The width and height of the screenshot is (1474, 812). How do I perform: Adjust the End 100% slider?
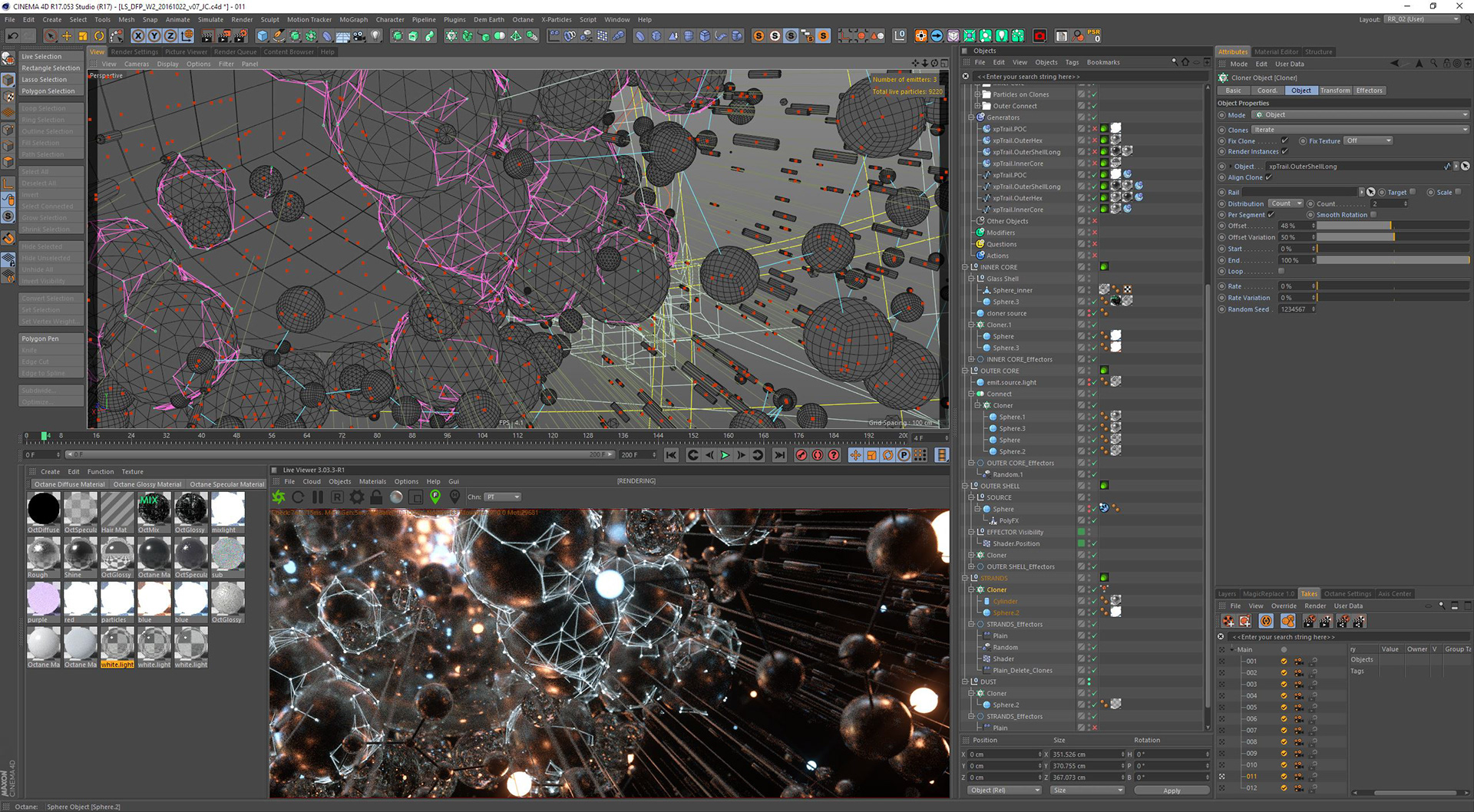point(1393,260)
